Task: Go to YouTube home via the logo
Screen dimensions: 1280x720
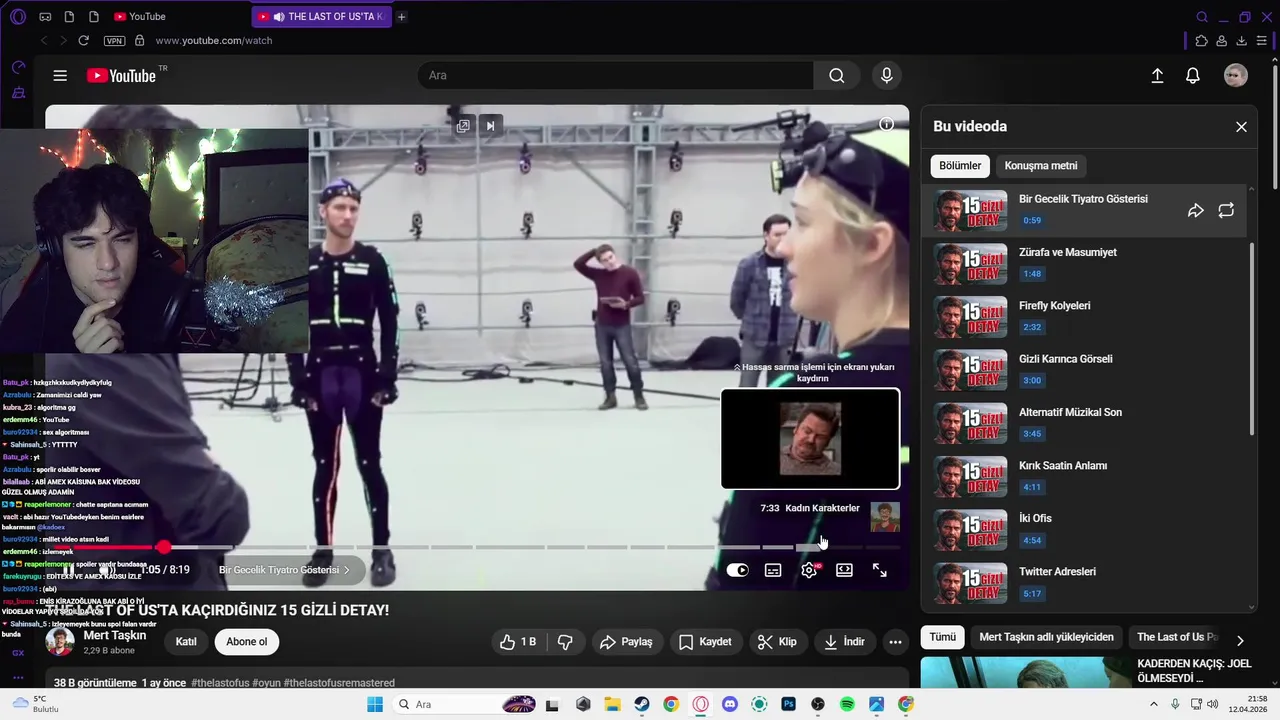Action: (121, 76)
